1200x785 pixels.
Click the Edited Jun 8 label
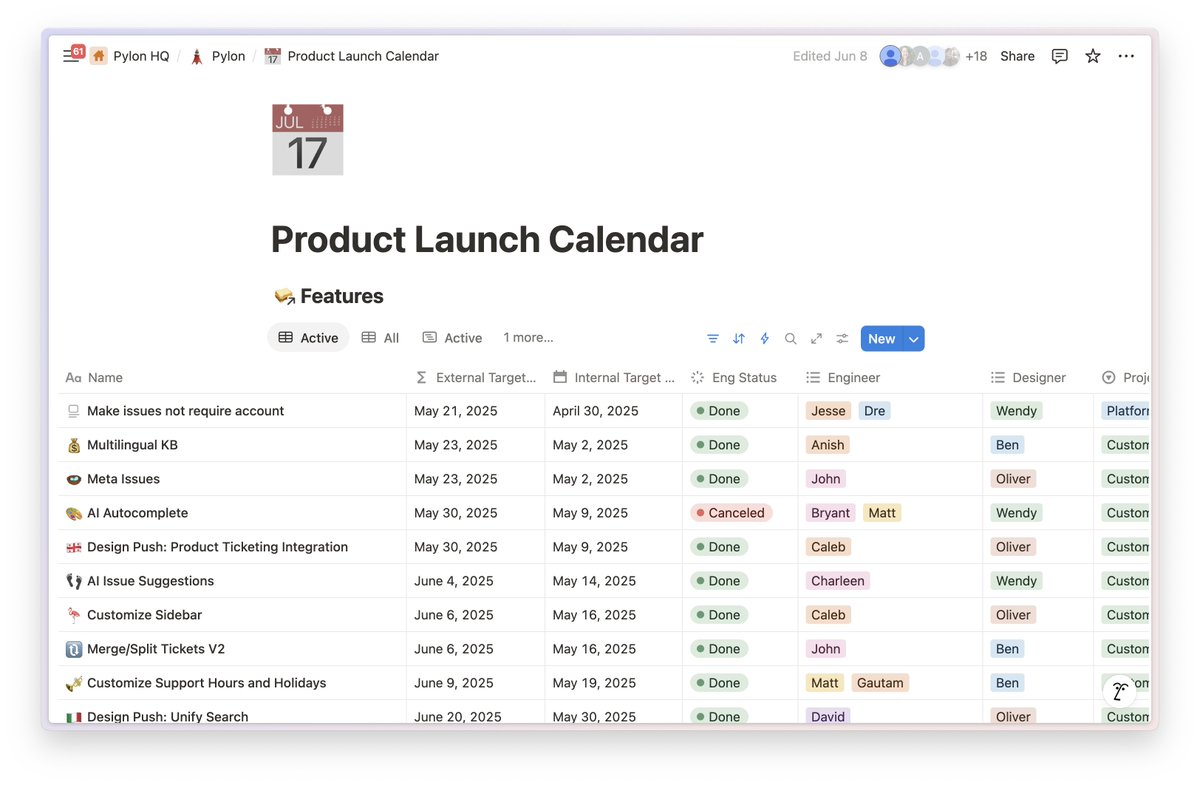[x=830, y=56]
